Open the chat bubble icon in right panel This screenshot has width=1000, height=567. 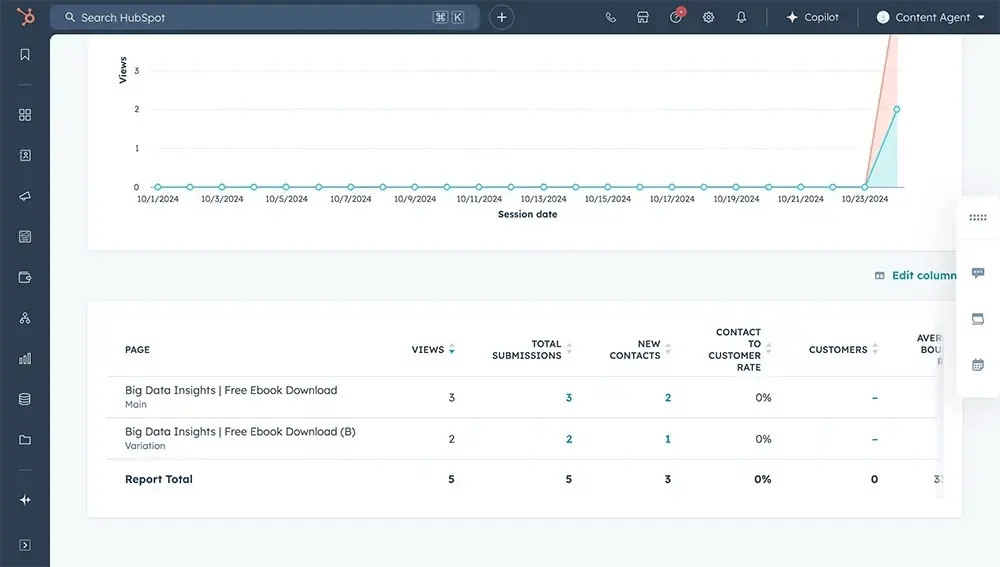click(x=978, y=273)
